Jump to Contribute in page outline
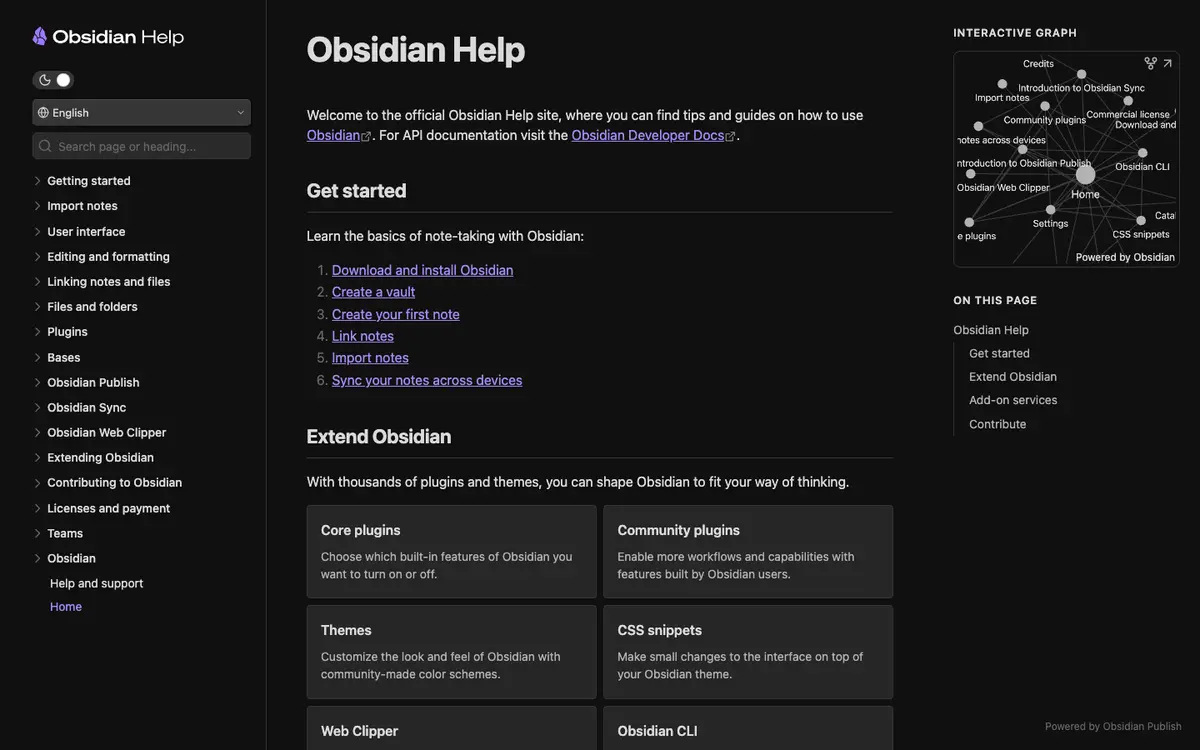The image size is (1200, 750). [997, 424]
